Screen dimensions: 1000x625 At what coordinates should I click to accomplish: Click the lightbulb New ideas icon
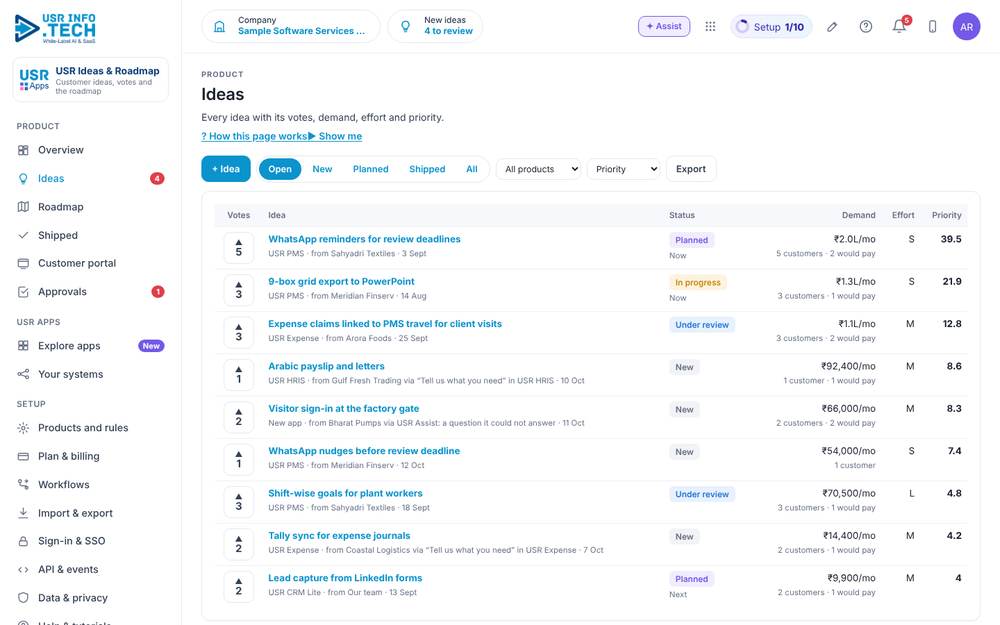click(405, 26)
